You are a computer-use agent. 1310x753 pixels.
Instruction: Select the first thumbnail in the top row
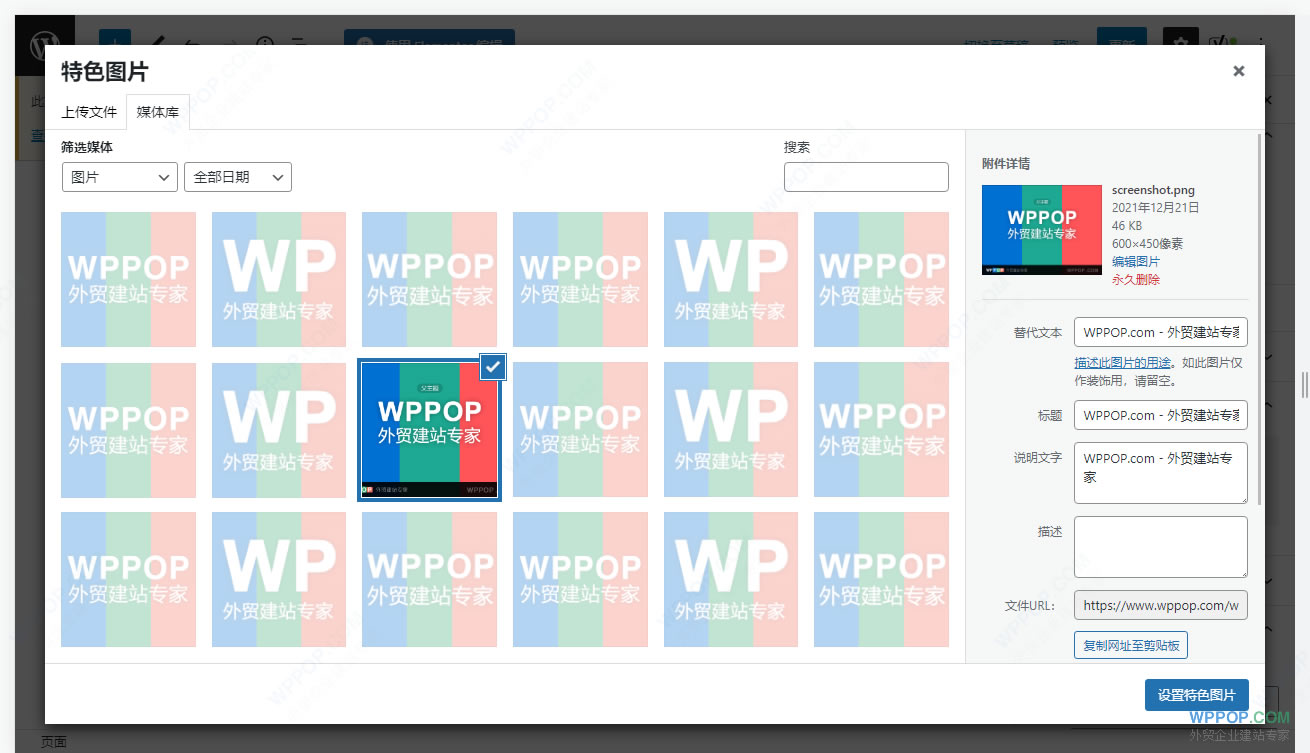[x=128, y=279]
